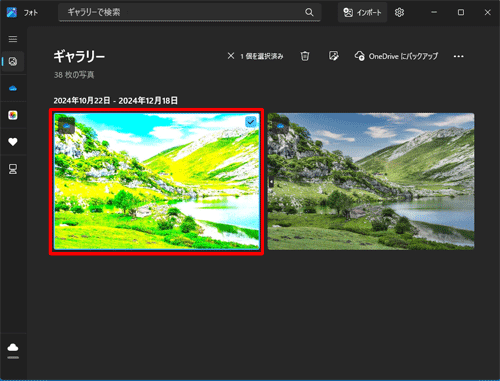Open the hamburger navigation menu
500x381 pixels.
13,39
